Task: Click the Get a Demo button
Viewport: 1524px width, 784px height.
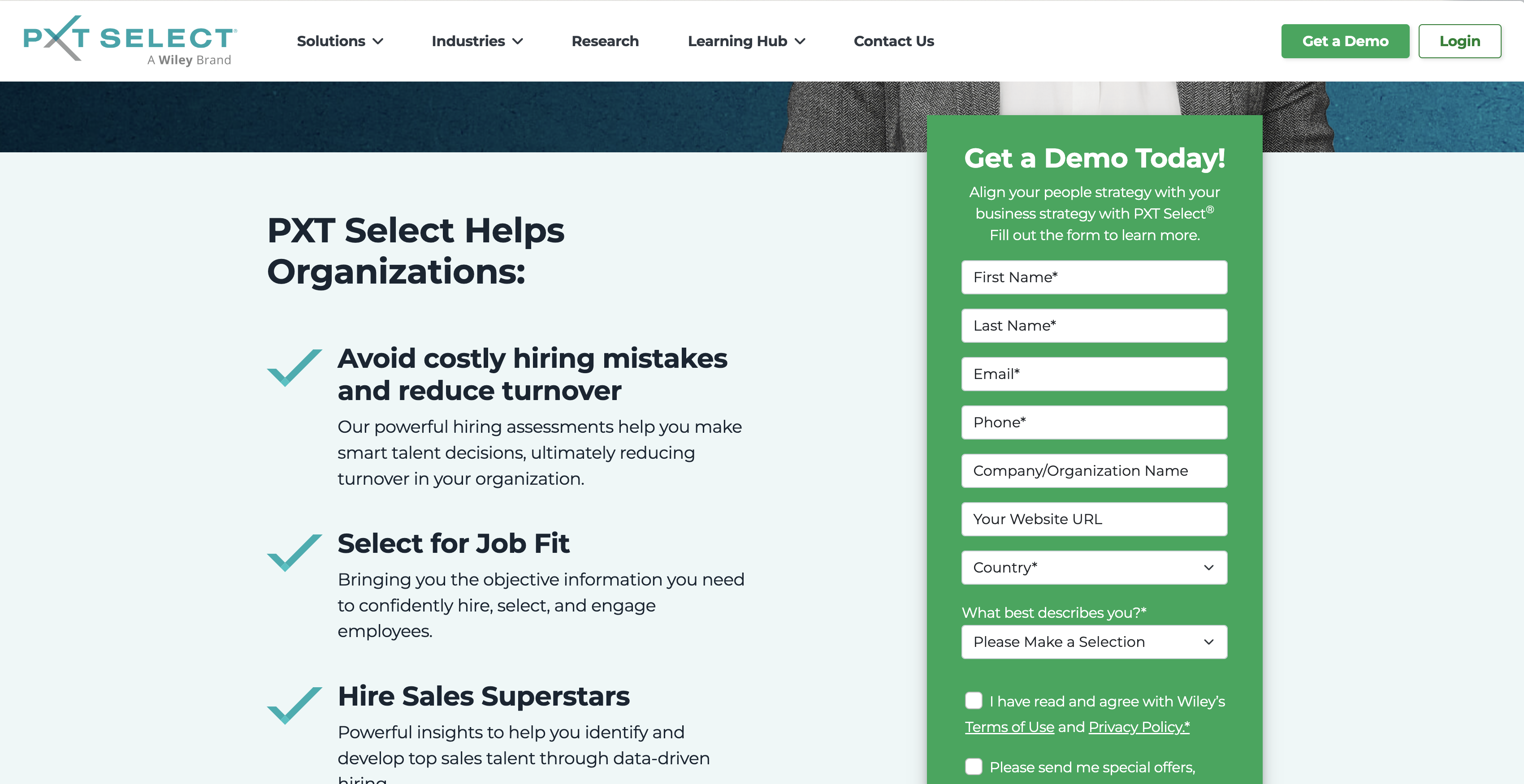Action: pyautogui.click(x=1345, y=41)
